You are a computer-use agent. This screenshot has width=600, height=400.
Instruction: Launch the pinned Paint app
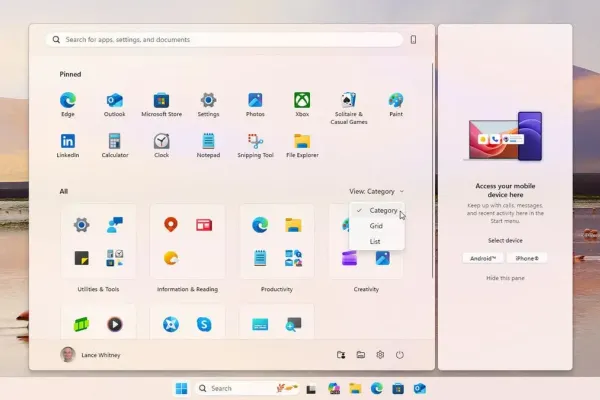(396, 104)
